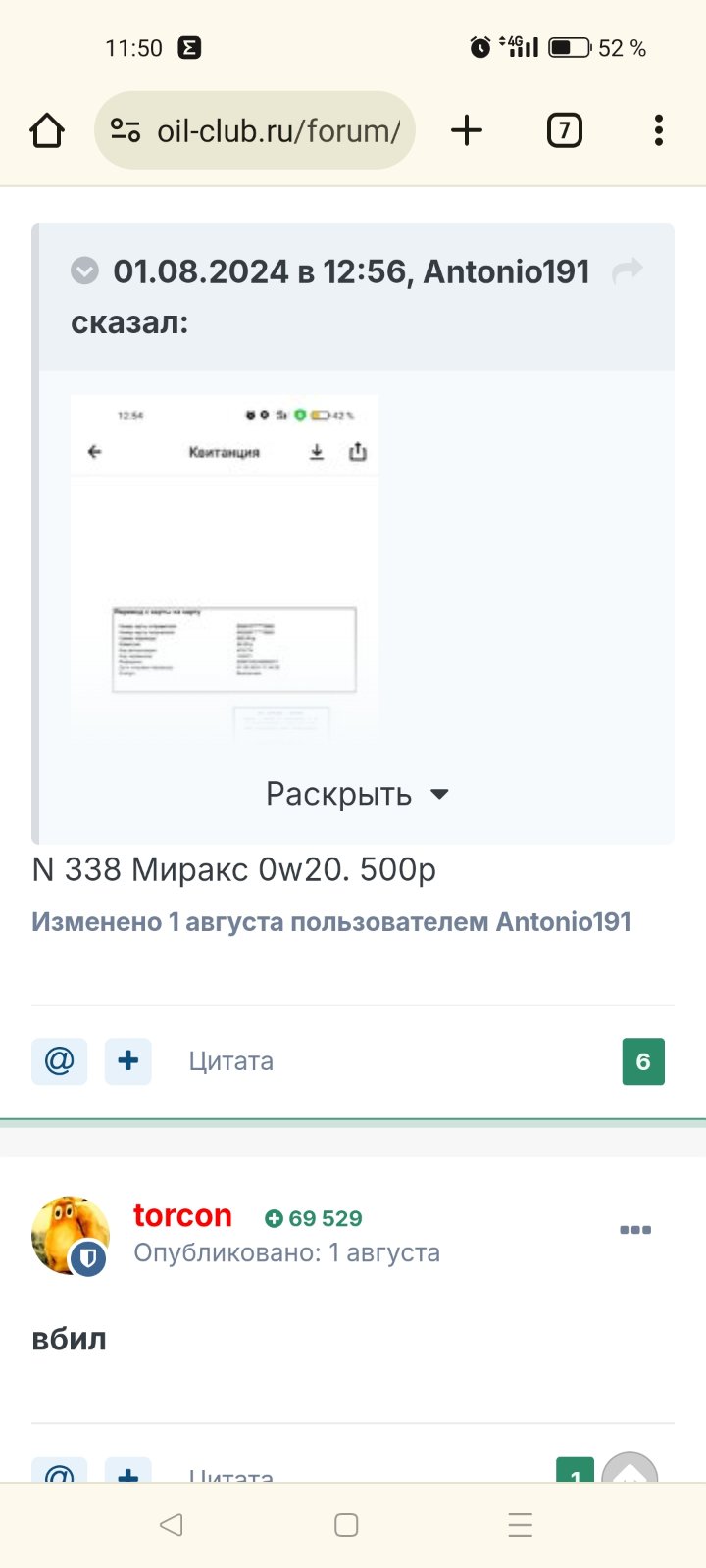706x1568 pixels.
Task: Tap the Android back navigation button
Action: pos(171,1525)
